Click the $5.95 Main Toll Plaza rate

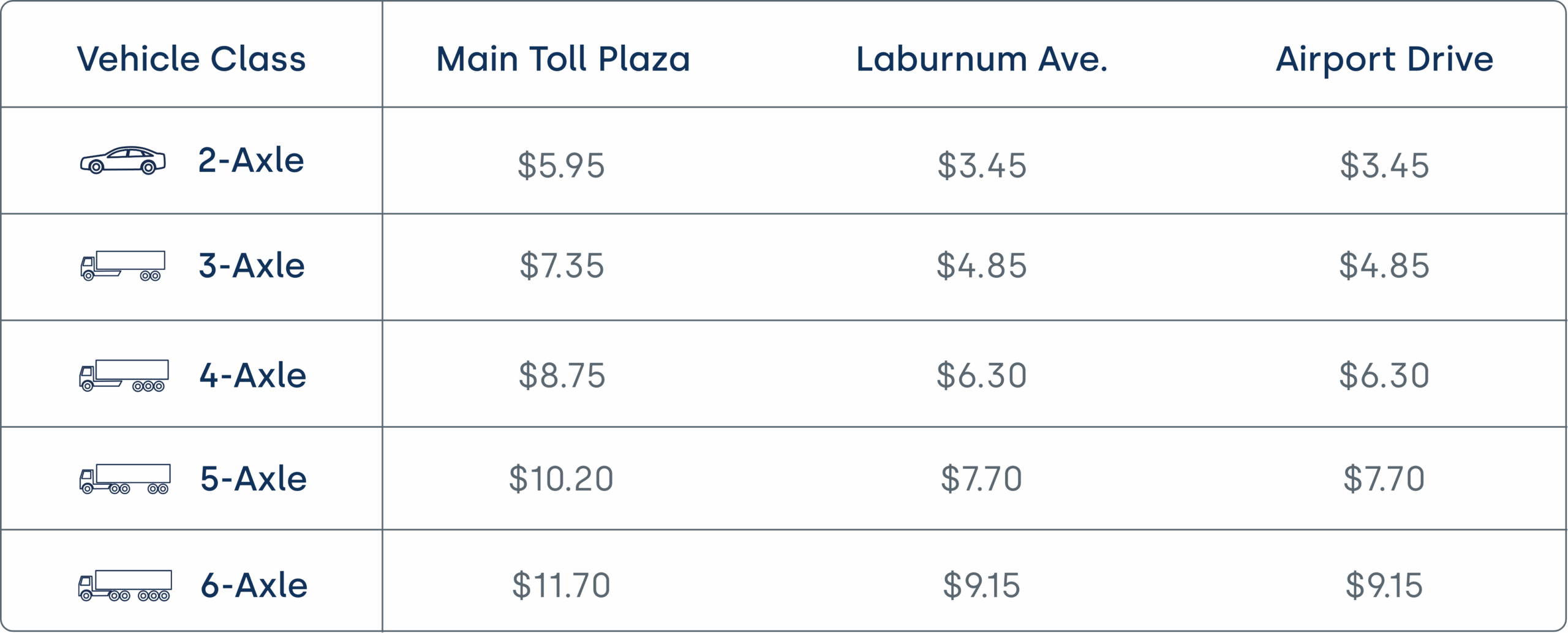point(561,165)
